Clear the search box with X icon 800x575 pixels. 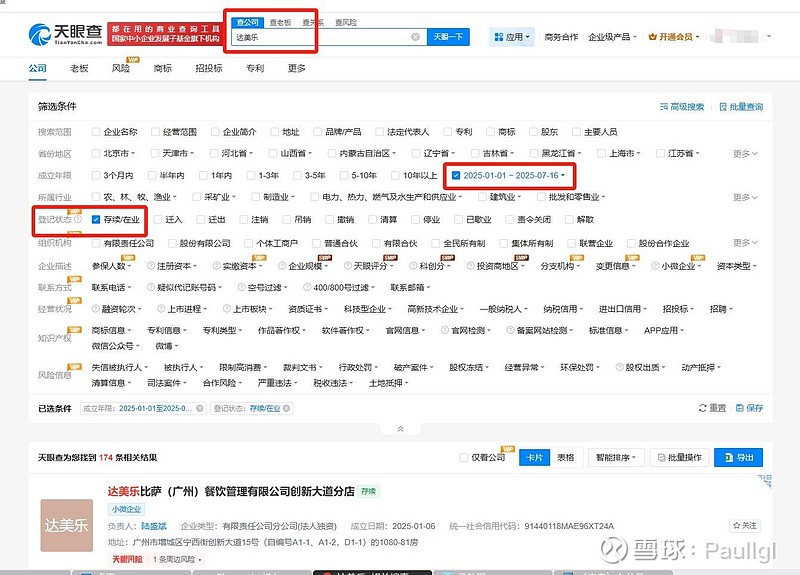coord(415,37)
